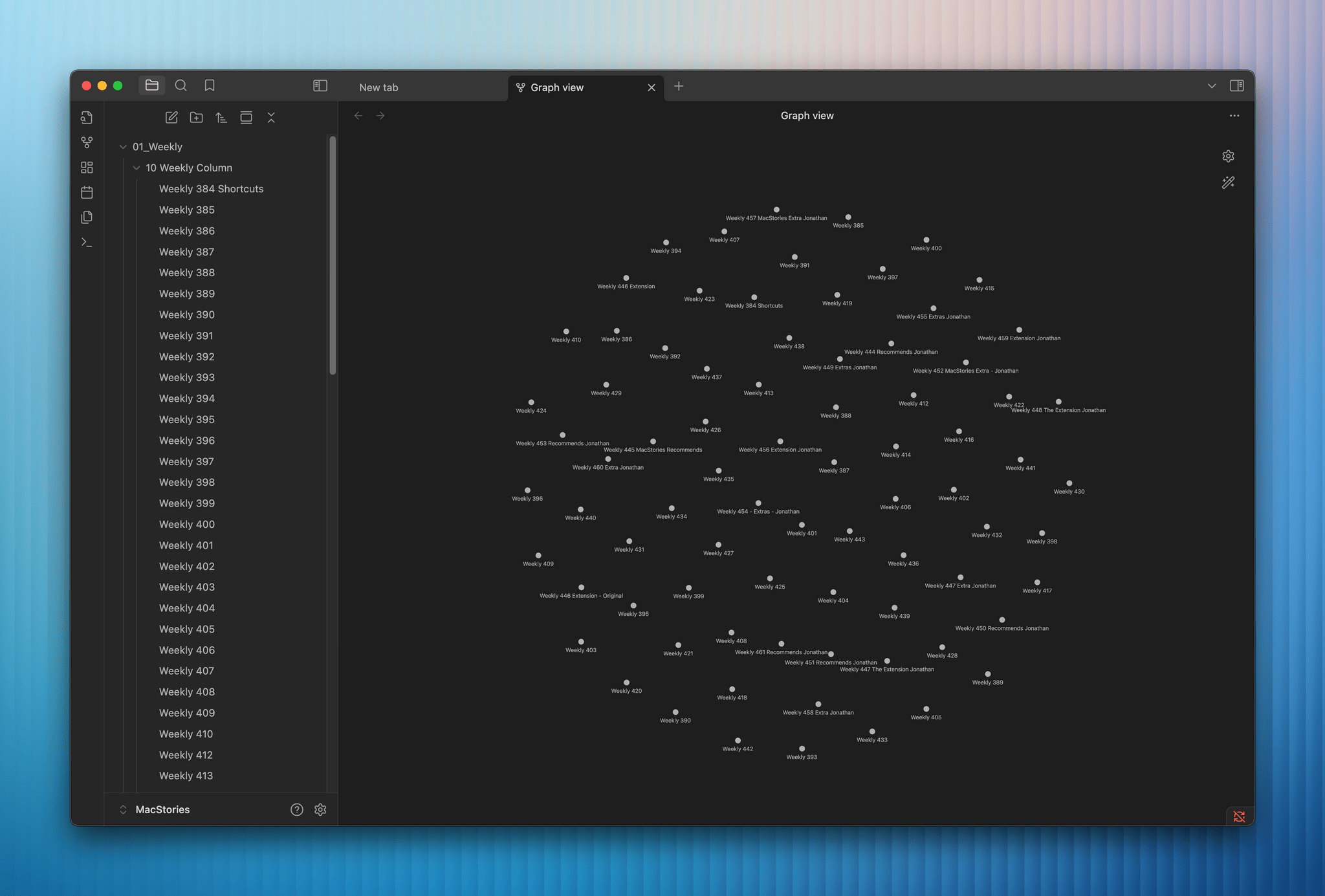Image resolution: width=1325 pixels, height=896 pixels.
Task: Change sort order icon
Action: [221, 117]
